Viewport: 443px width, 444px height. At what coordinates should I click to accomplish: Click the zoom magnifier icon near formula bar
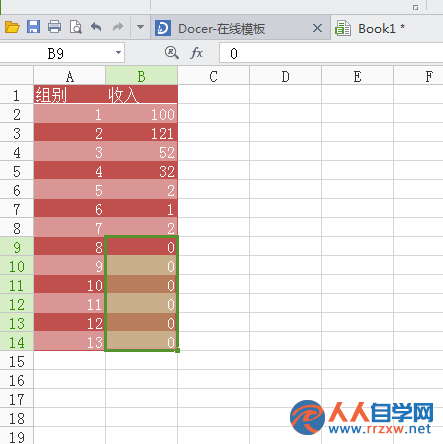pos(171,53)
